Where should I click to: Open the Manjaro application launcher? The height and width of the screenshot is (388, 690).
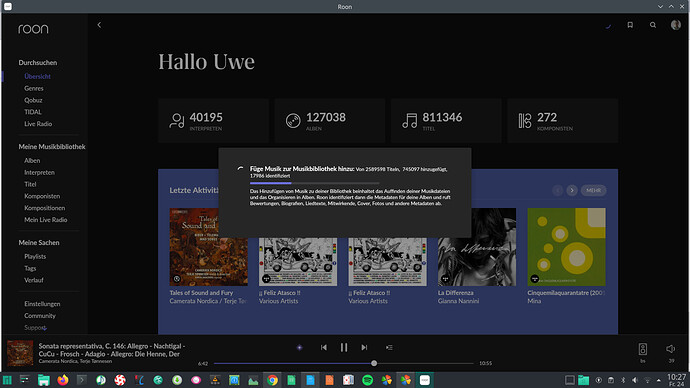click(7, 380)
